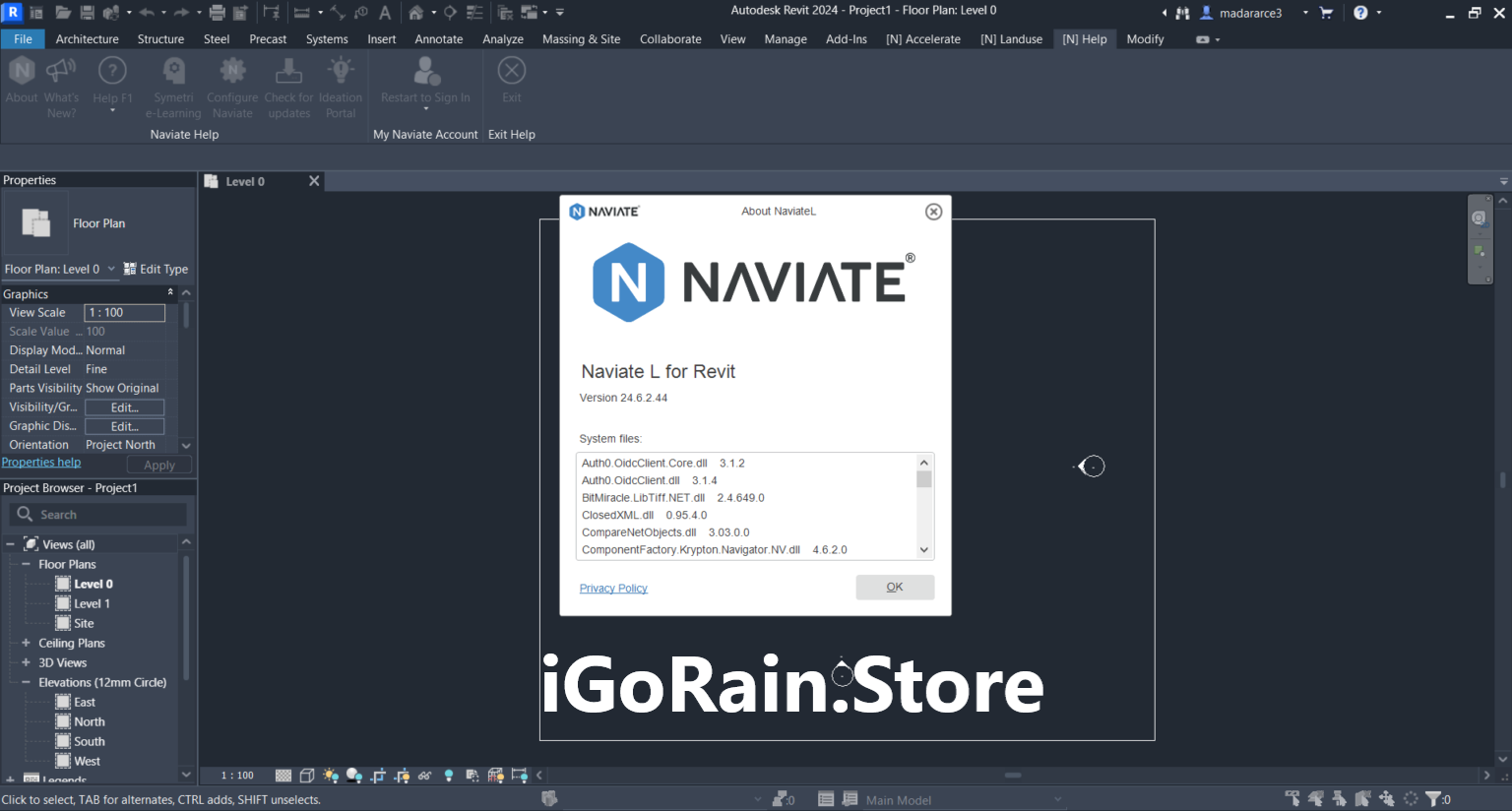Close the About Naviate dialog
Image resolution: width=1512 pixels, height=811 pixels.
933,212
